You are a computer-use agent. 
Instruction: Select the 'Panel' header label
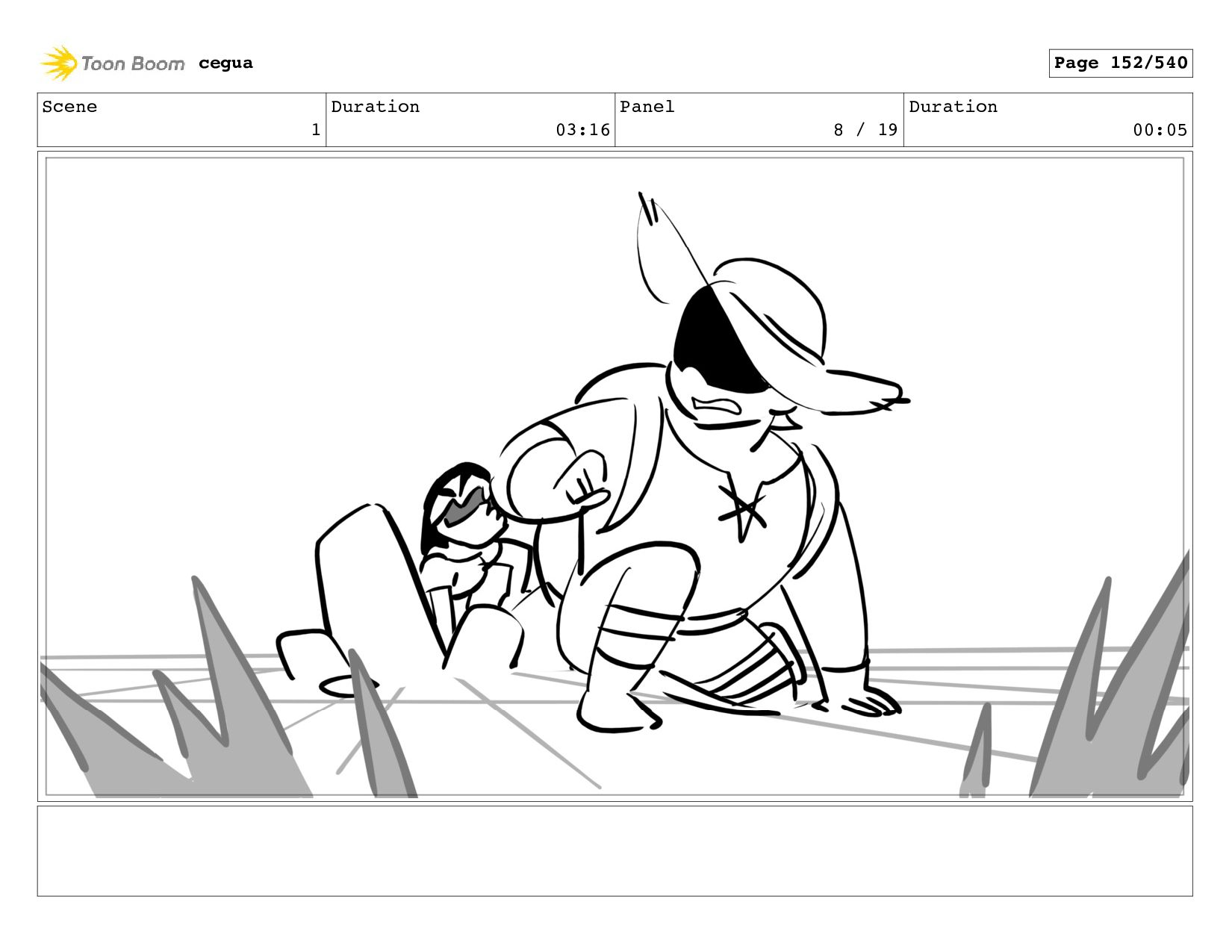click(x=647, y=107)
